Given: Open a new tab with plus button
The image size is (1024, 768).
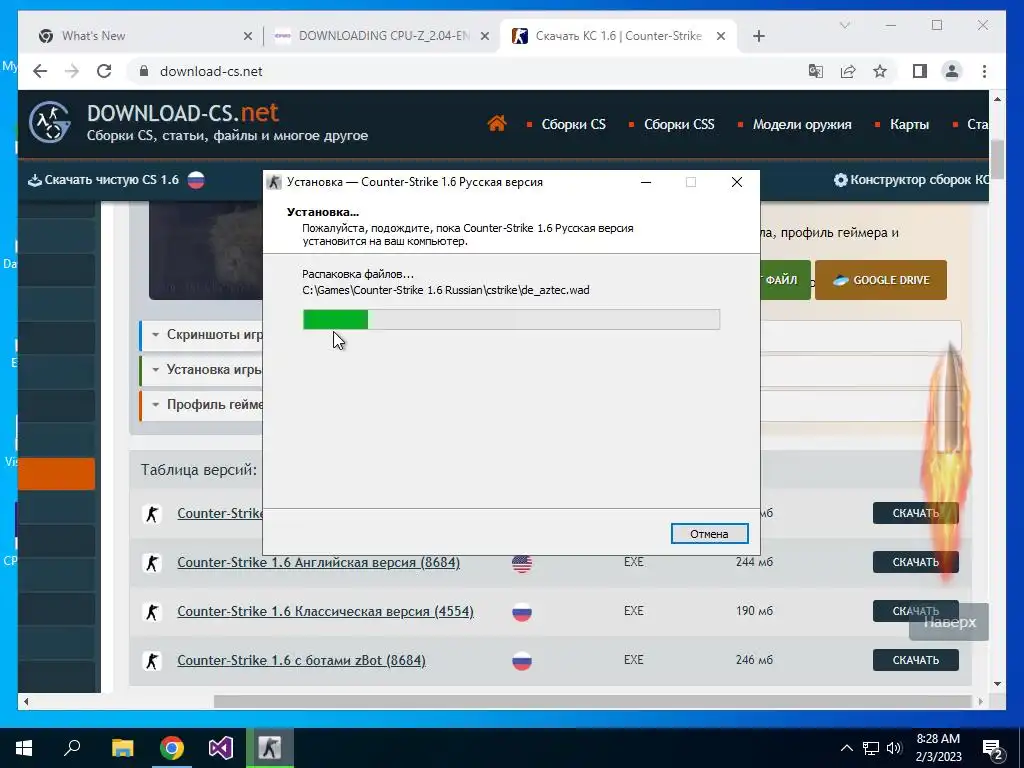Looking at the screenshot, I should pos(758,36).
